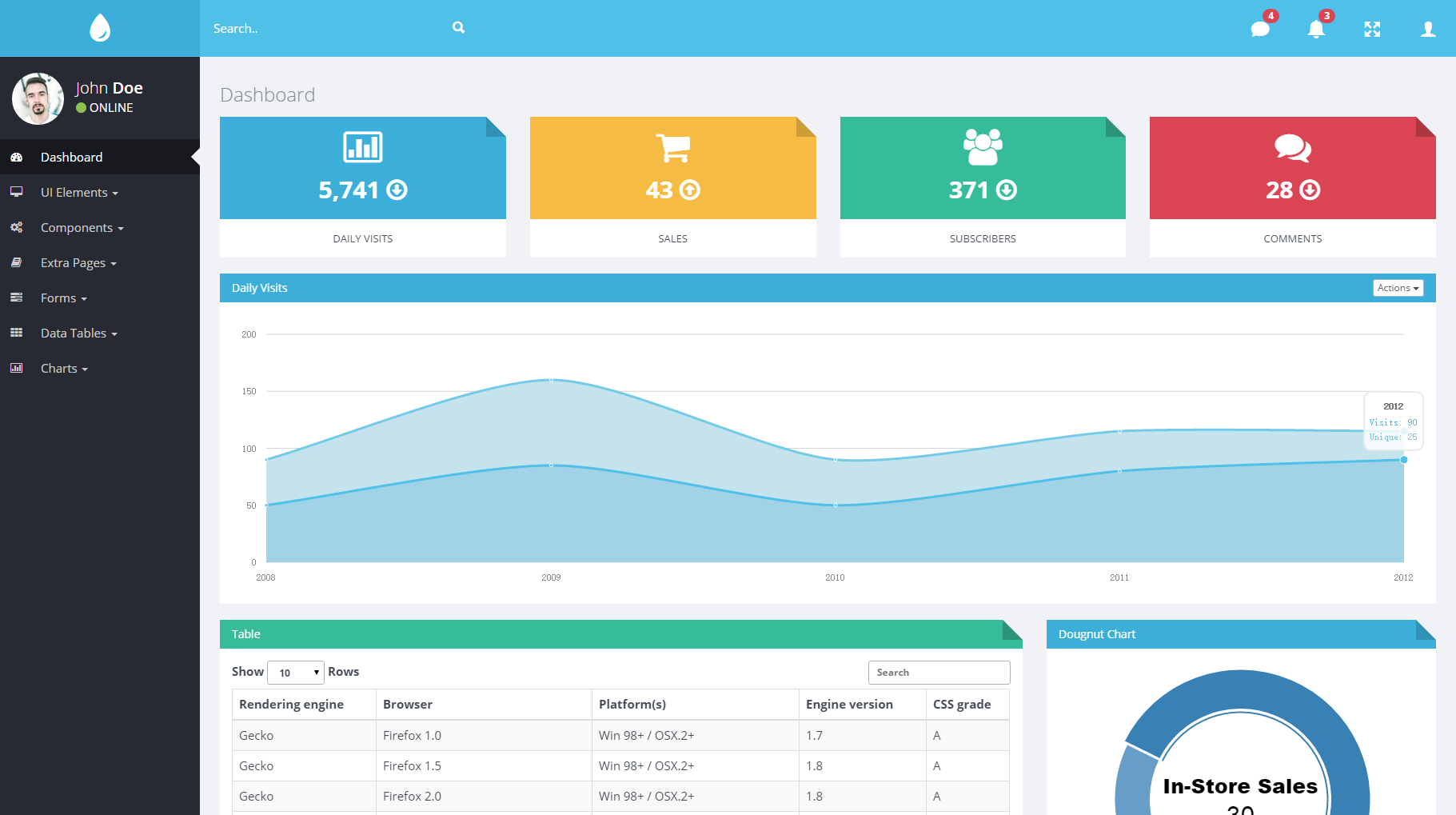Sort by Engine version column header
The width and height of the screenshot is (1456, 815).
click(863, 704)
